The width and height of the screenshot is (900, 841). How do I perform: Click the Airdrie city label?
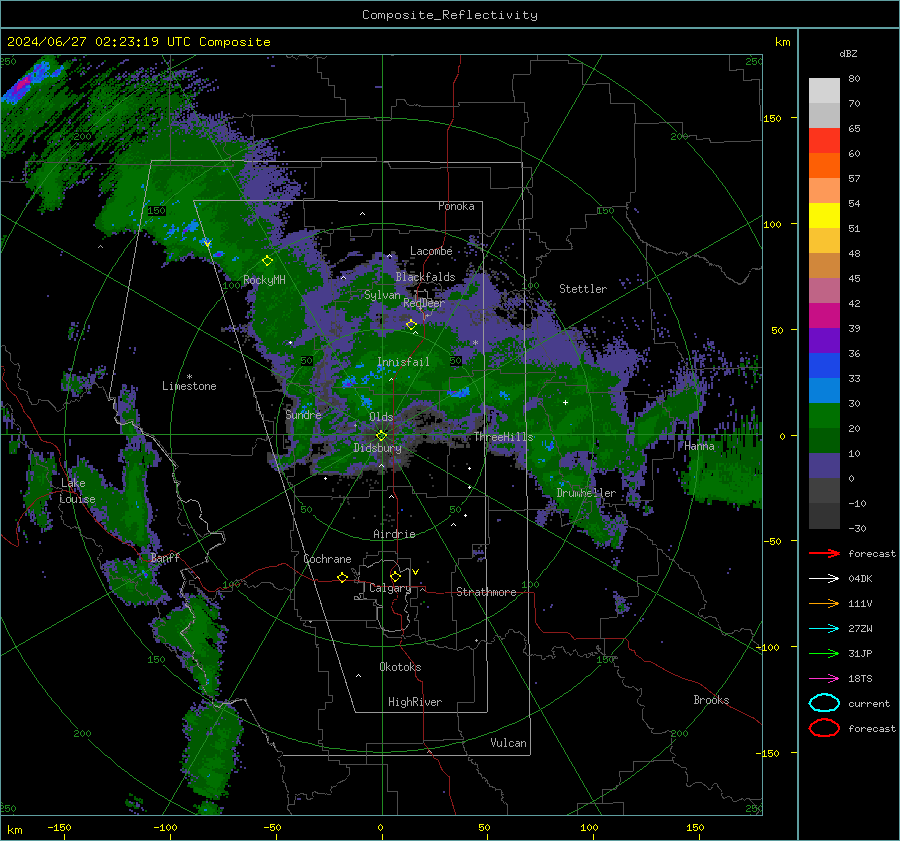[x=394, y=534]
